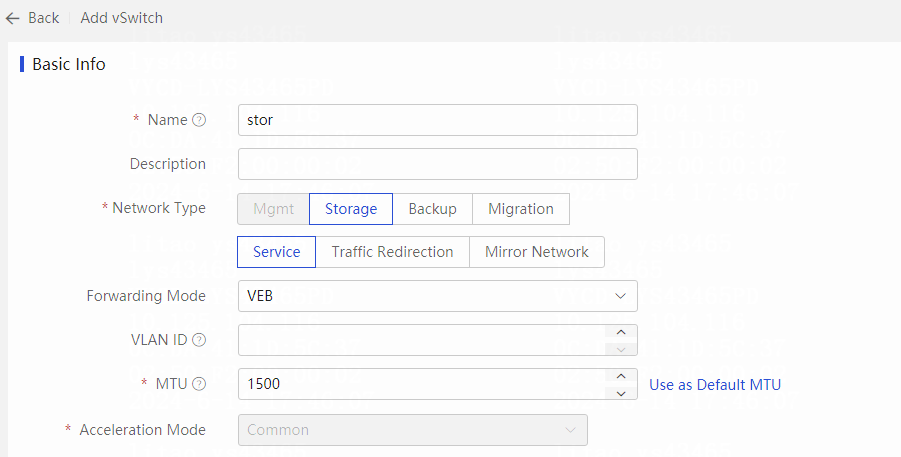901x457 pixels.
Task: Click the Network Type label
Action: [159, 208]
